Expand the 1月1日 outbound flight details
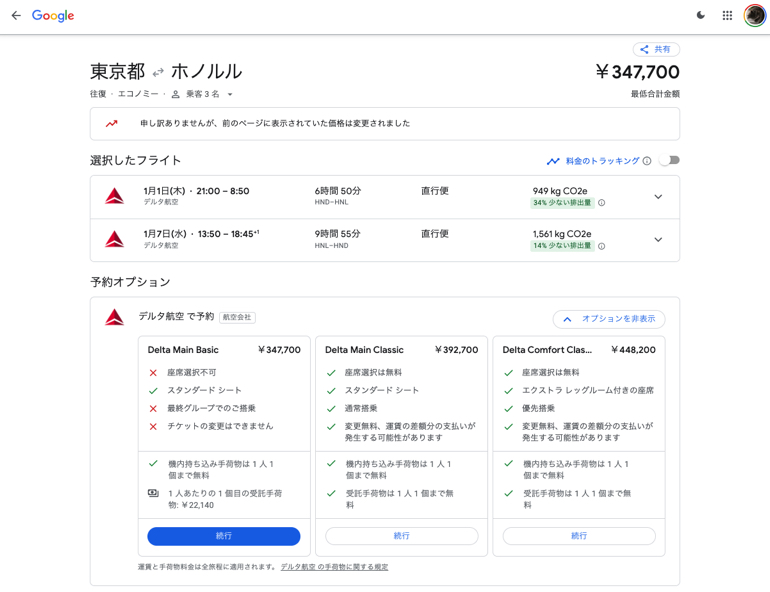This screenshot has width=770, height=592. coord(659,196)
